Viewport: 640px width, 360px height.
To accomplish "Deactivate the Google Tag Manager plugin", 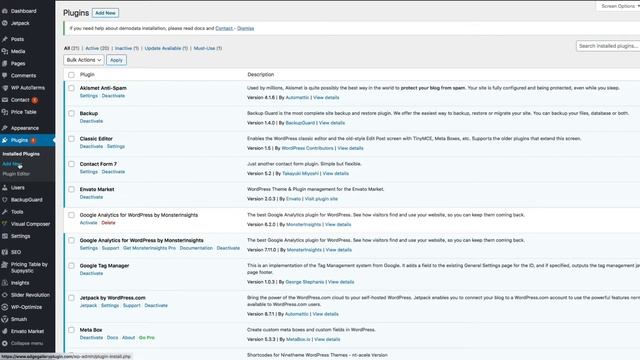I will (91, 273).
